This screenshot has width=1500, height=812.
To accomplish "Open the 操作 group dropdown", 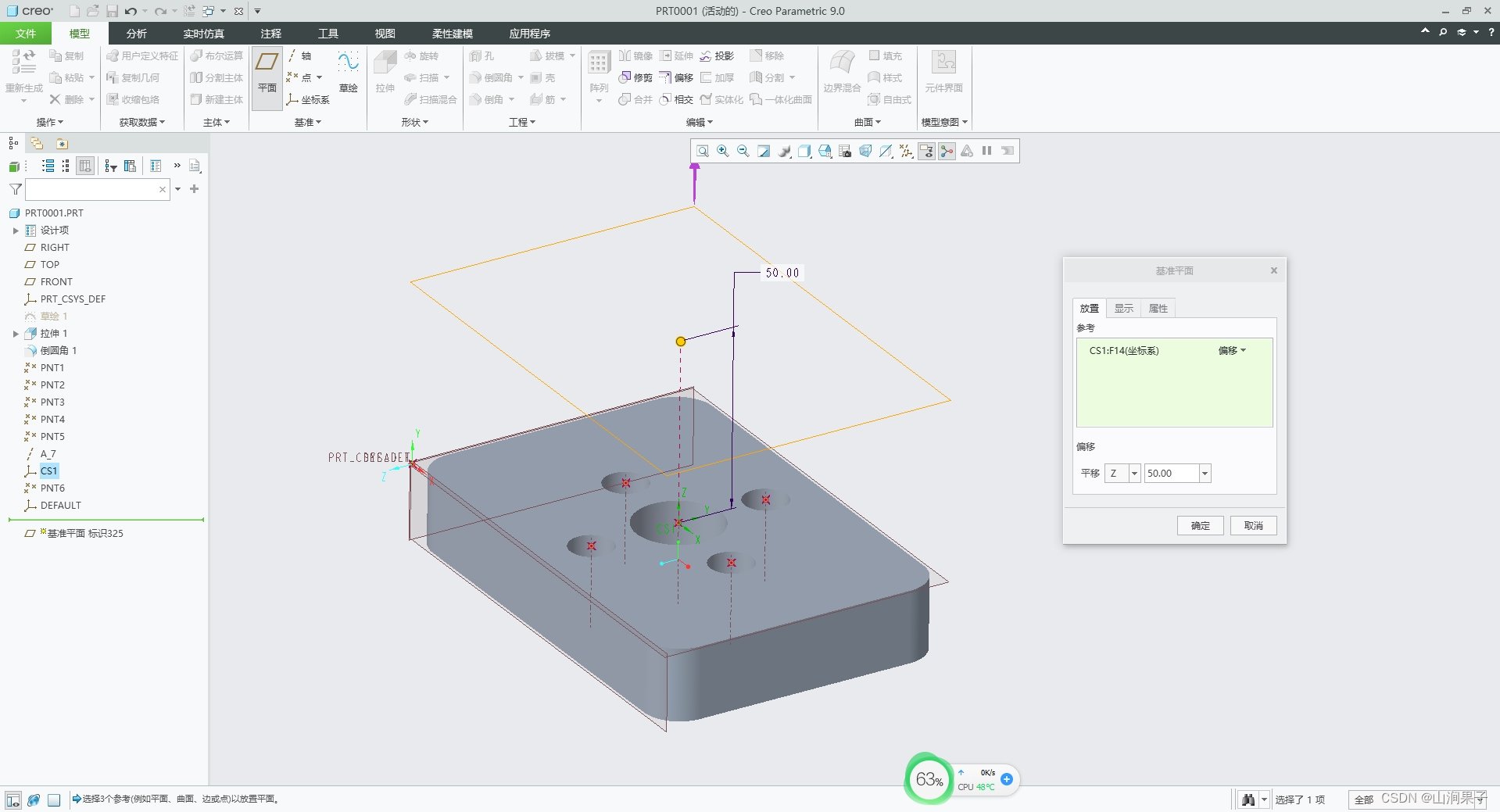I will 50,122.
